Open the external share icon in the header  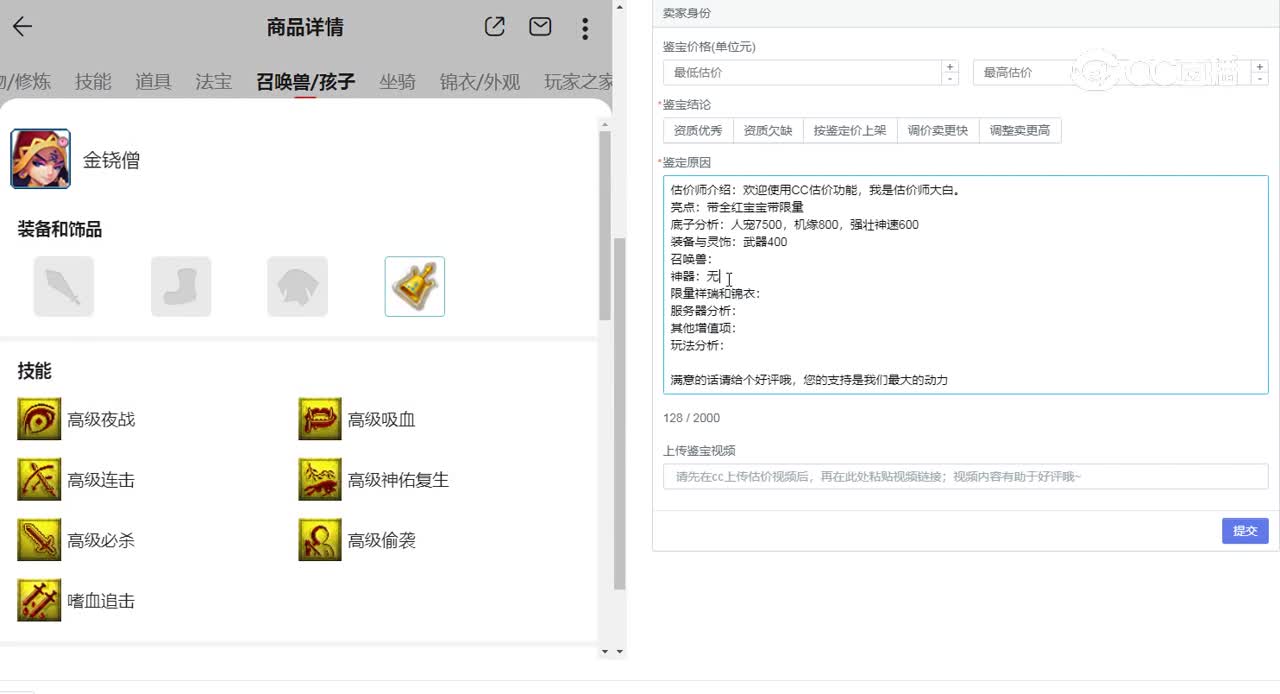pos(493,28)
